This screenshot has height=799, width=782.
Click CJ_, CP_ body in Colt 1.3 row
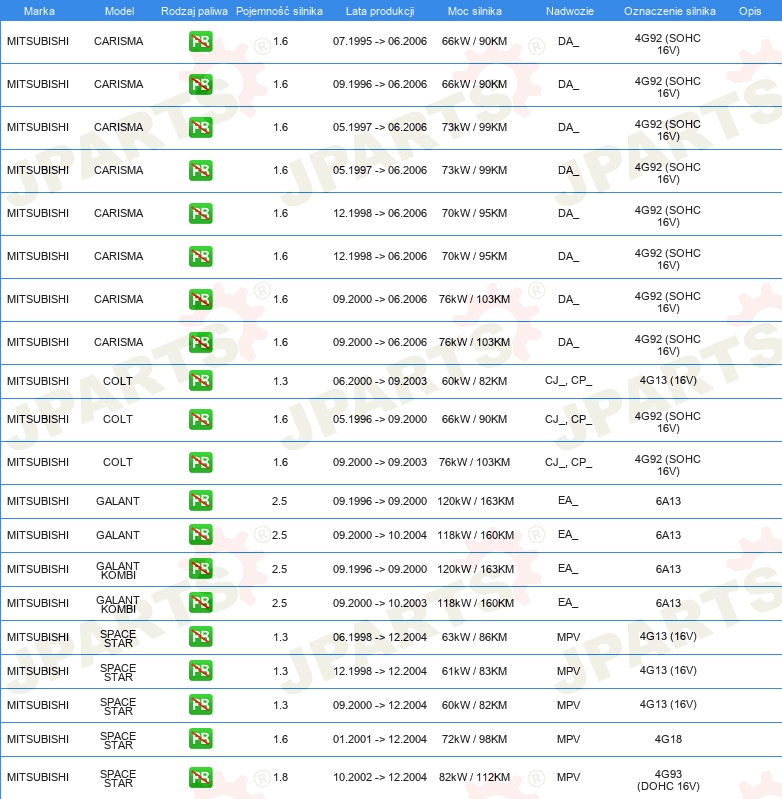click(569, 381)
